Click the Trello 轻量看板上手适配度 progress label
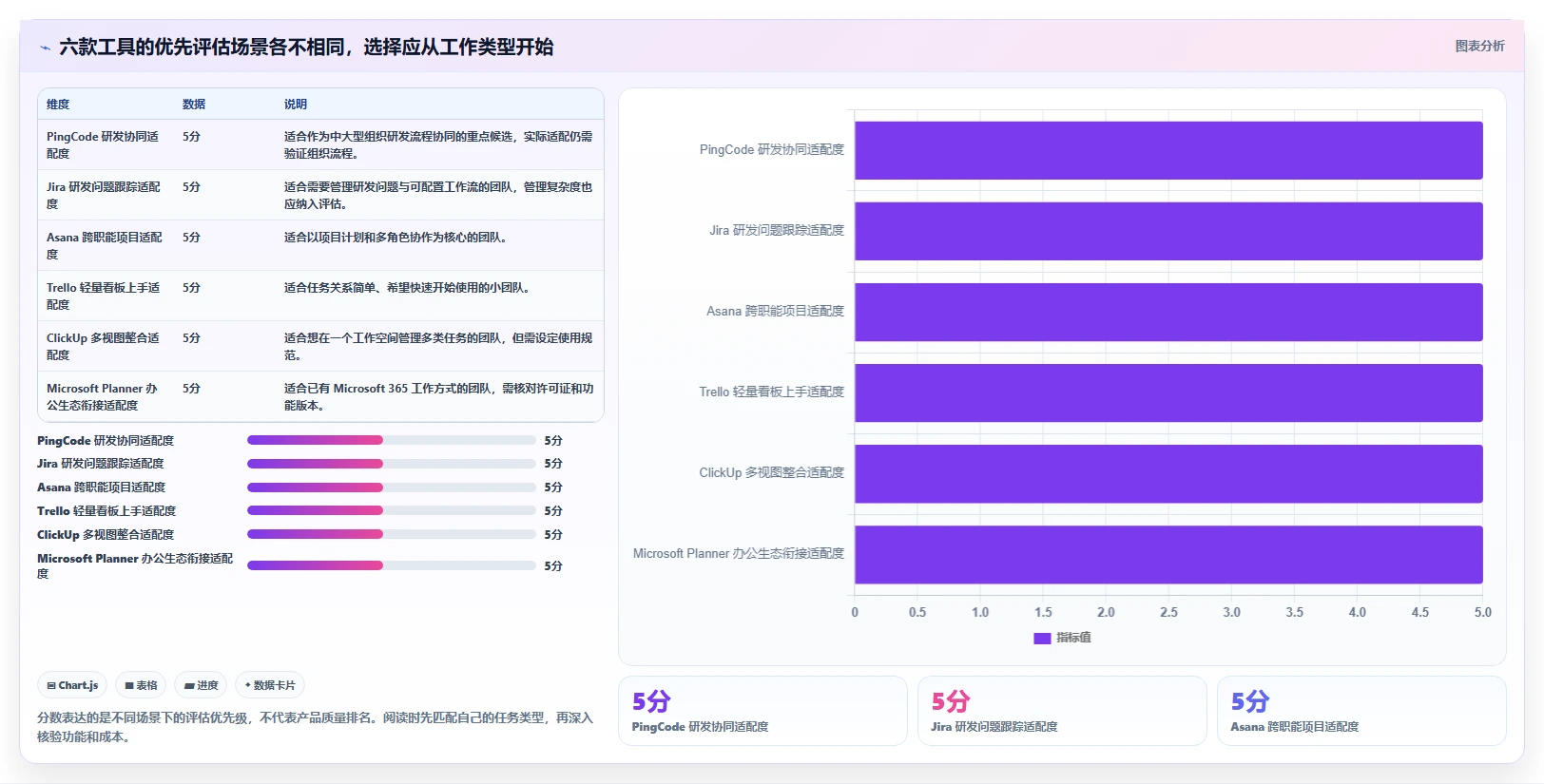 (106, 511)
